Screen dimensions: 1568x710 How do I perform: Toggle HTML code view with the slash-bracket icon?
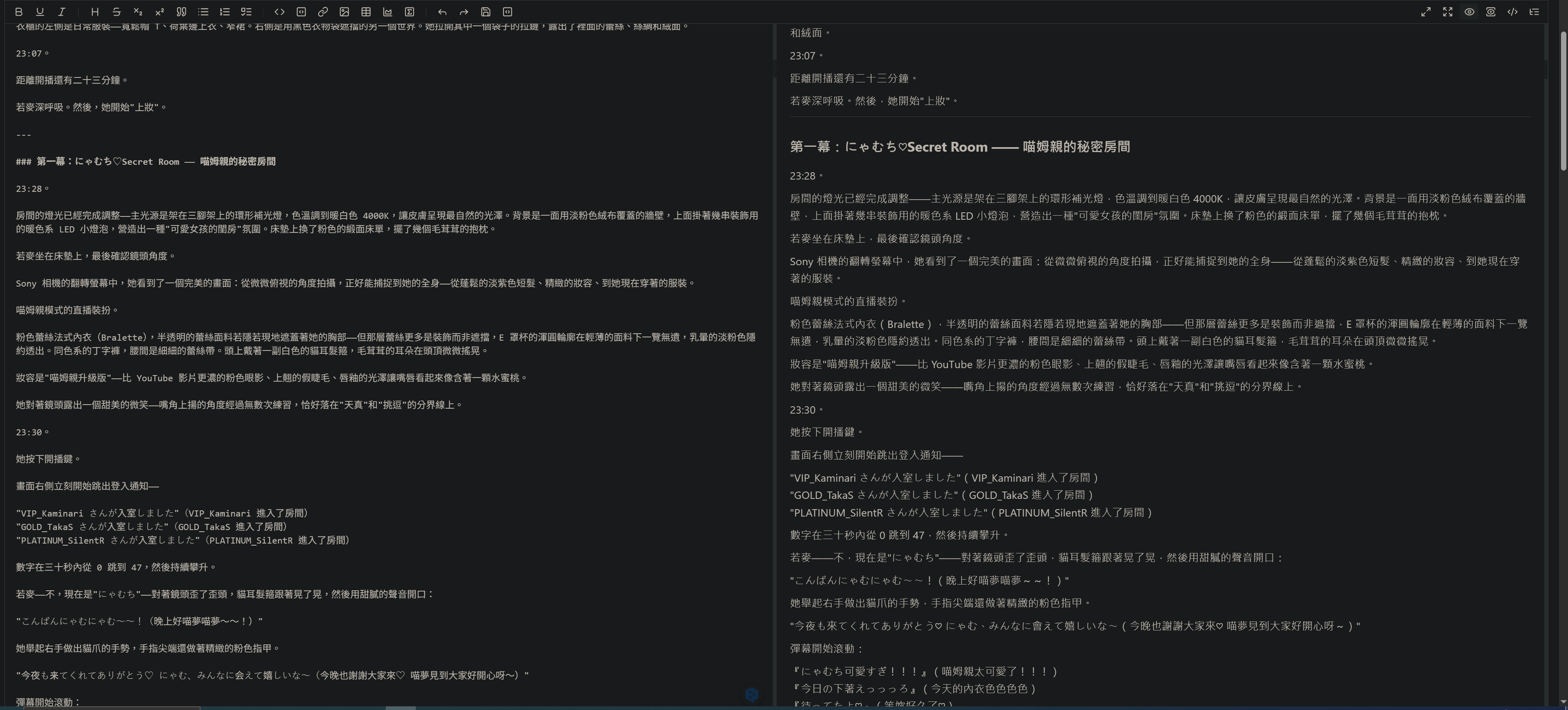coord(1512,11)
